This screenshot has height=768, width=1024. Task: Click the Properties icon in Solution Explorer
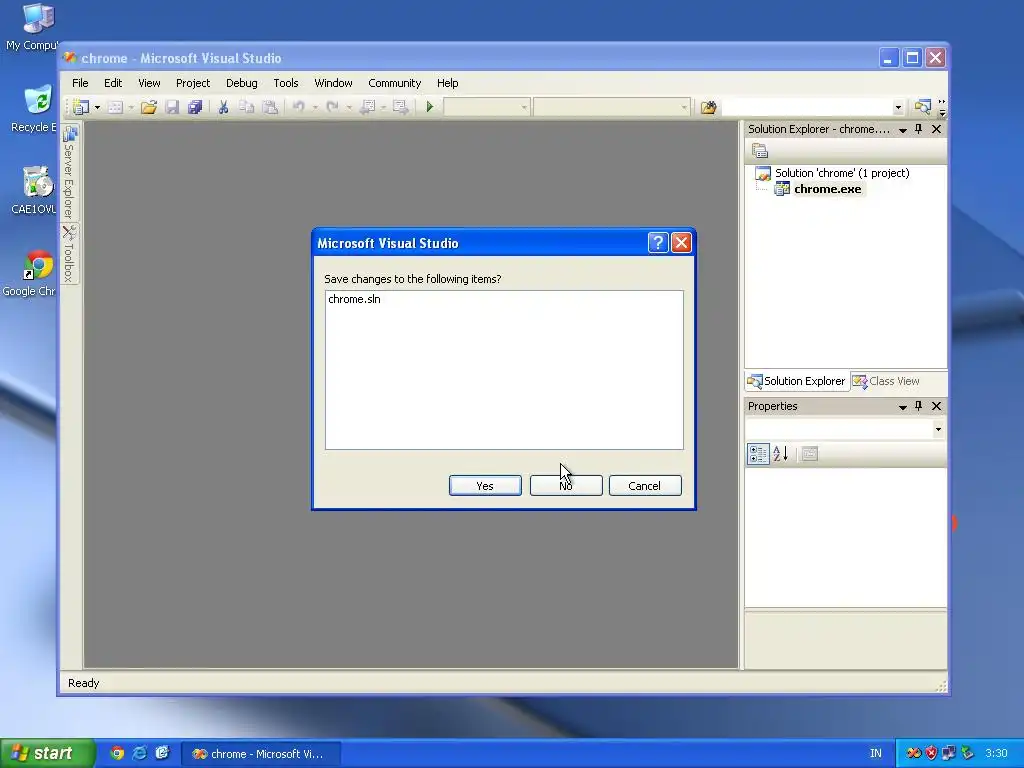[x=760, y=151]
